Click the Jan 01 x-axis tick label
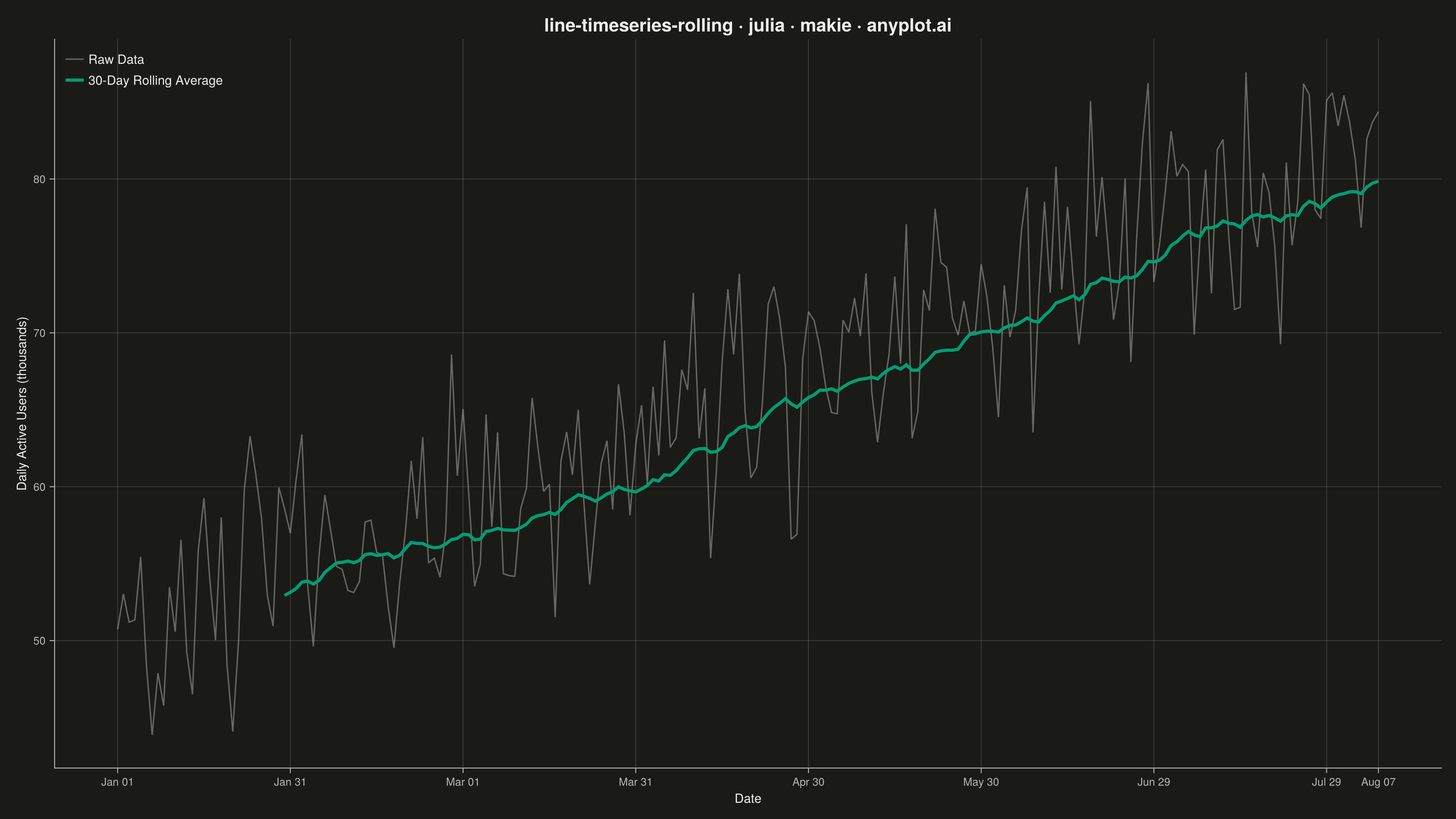This screenshot has height=819, width=1456. pyautogui.click(x=117, y=782)
